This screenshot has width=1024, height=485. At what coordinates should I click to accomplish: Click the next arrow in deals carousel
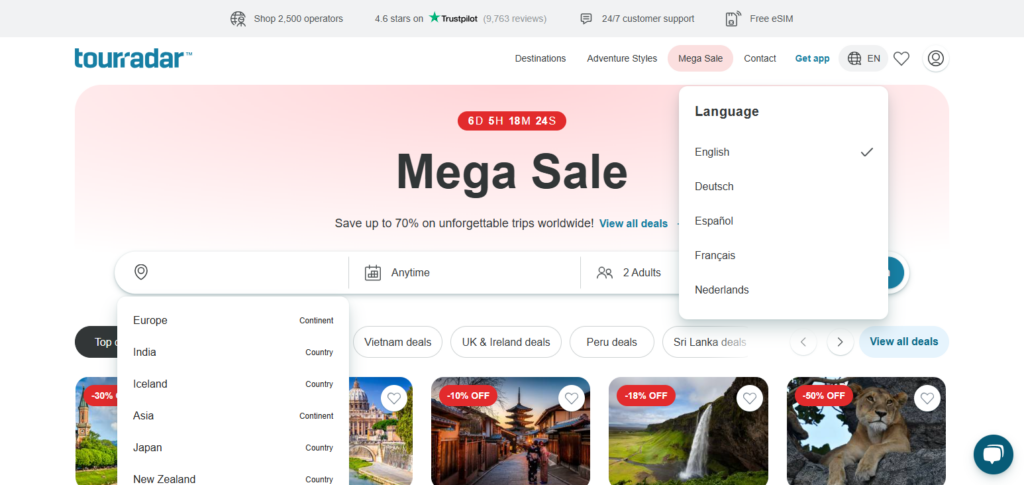pyautogui.click(x=840, y=342)
